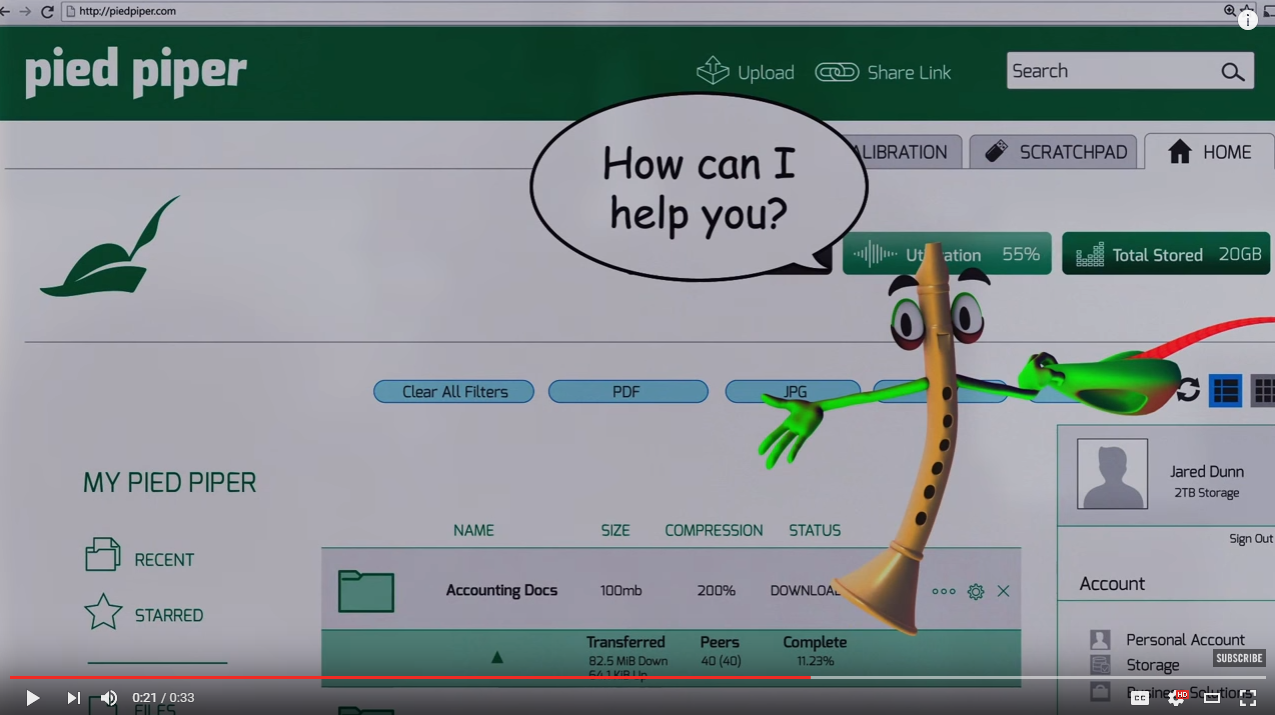Click the Personal Account link

[1185, 640]
